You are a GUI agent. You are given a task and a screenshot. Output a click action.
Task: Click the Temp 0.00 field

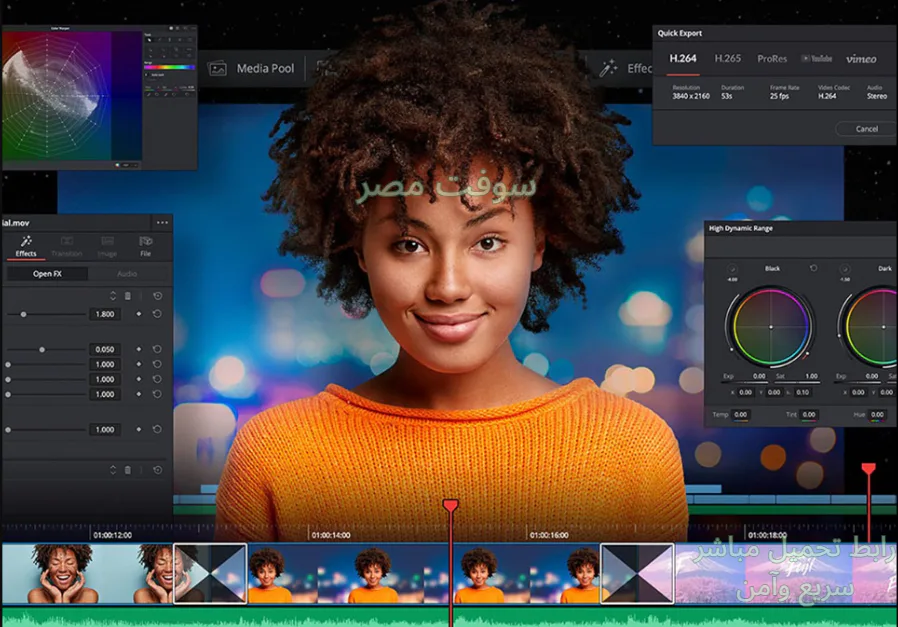[x=741, y=415]
